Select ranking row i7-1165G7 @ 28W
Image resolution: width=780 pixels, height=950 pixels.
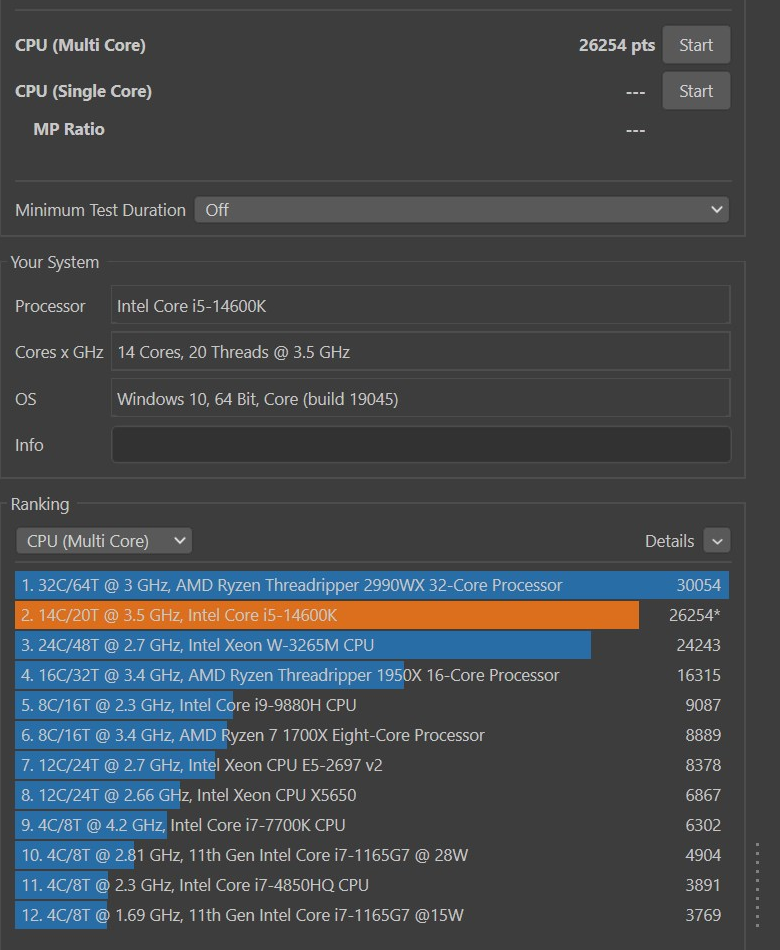pos(372,855)
